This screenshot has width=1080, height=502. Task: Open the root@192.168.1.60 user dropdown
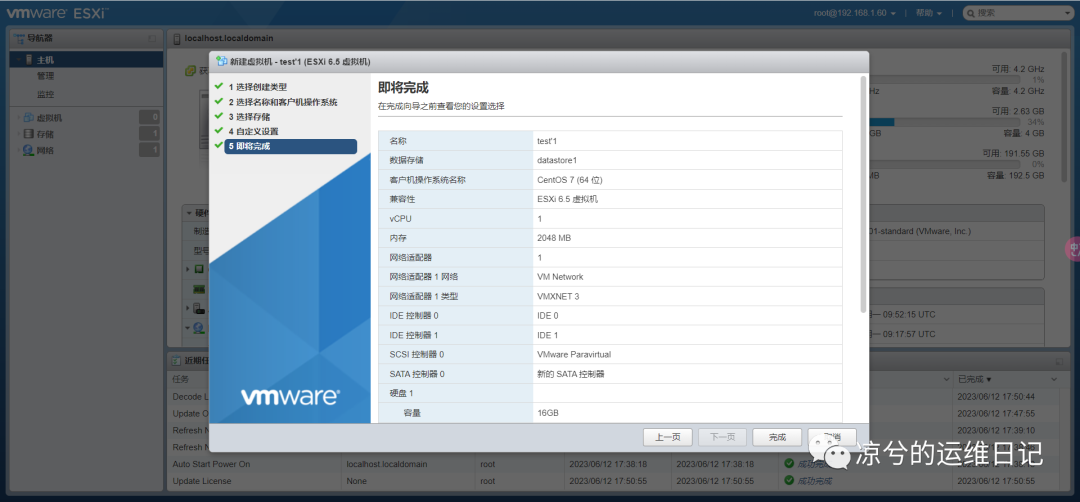click(854, 13)
